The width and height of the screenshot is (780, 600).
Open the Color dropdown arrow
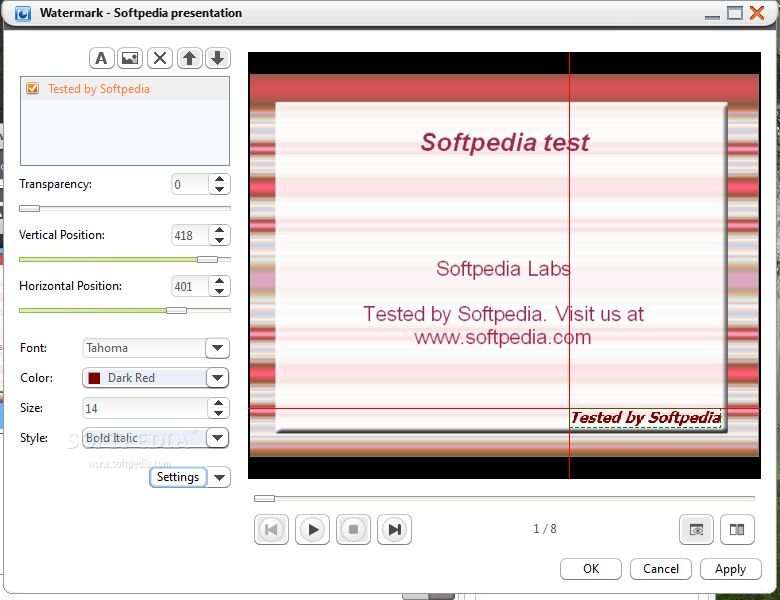click(x=217, y=378)
